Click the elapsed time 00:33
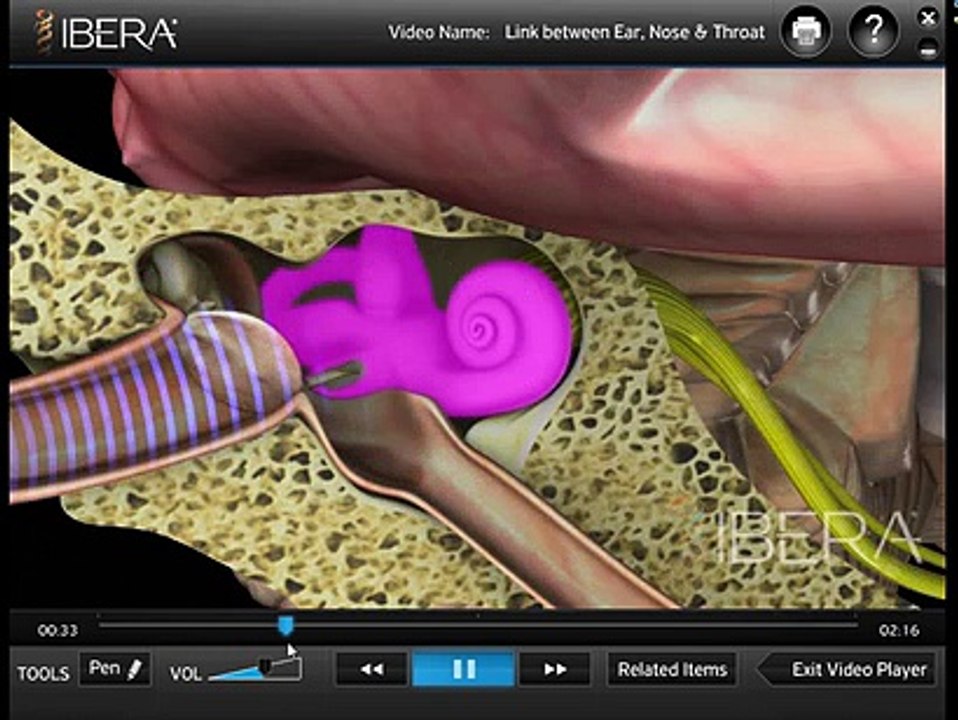Screen dimensions: 958x720 pyautogui.click(x=57, y=630)
